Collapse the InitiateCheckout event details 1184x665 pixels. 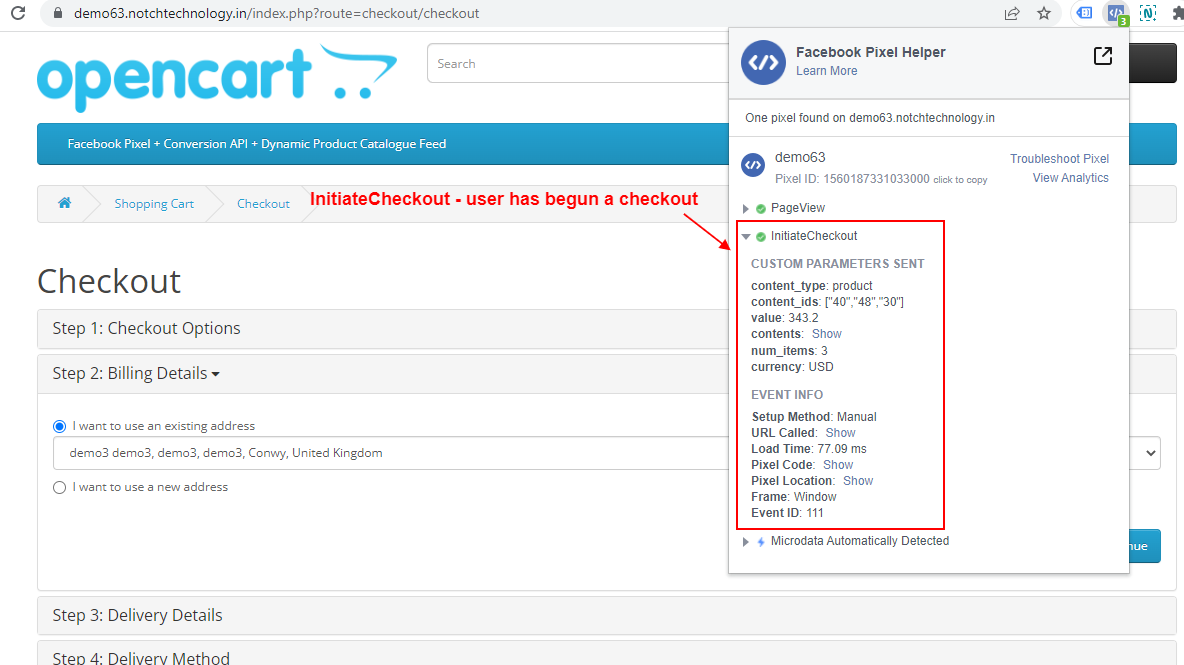click(x=744, y=236)
